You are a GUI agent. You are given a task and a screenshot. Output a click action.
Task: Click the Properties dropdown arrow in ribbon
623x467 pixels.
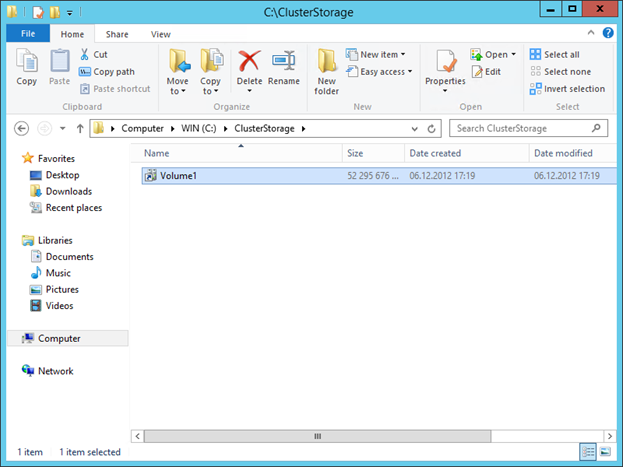(x=445, y=91)
